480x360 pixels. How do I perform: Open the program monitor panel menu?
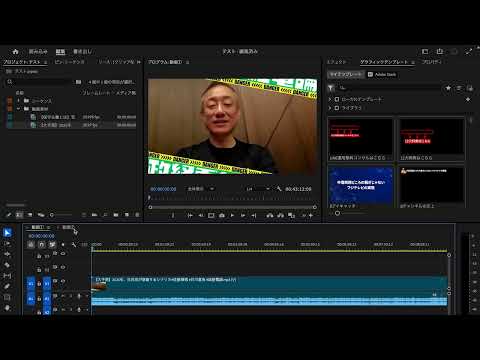(188, 62)
